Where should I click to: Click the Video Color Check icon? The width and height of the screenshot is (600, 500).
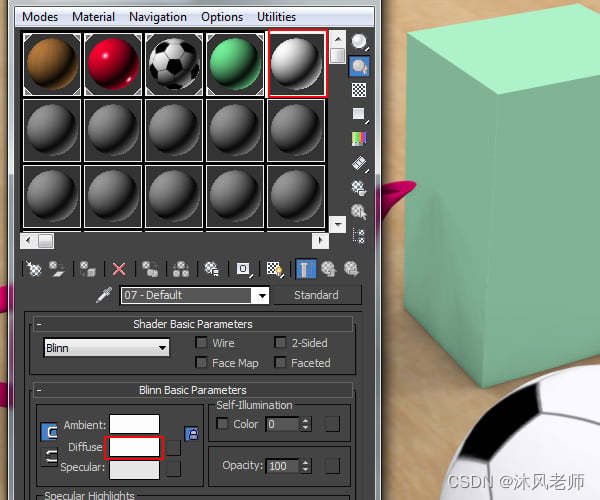click(359, 138)
